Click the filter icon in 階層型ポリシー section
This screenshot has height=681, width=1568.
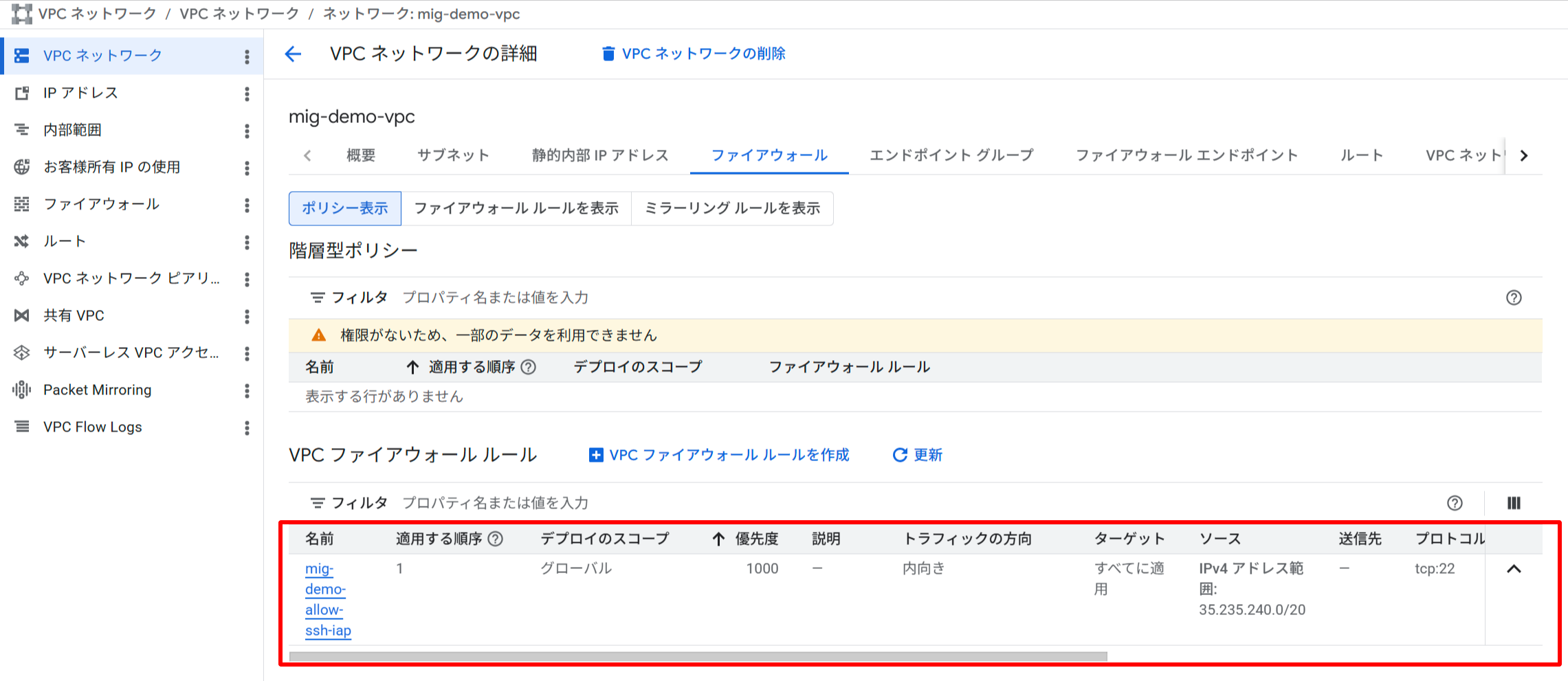317,298
